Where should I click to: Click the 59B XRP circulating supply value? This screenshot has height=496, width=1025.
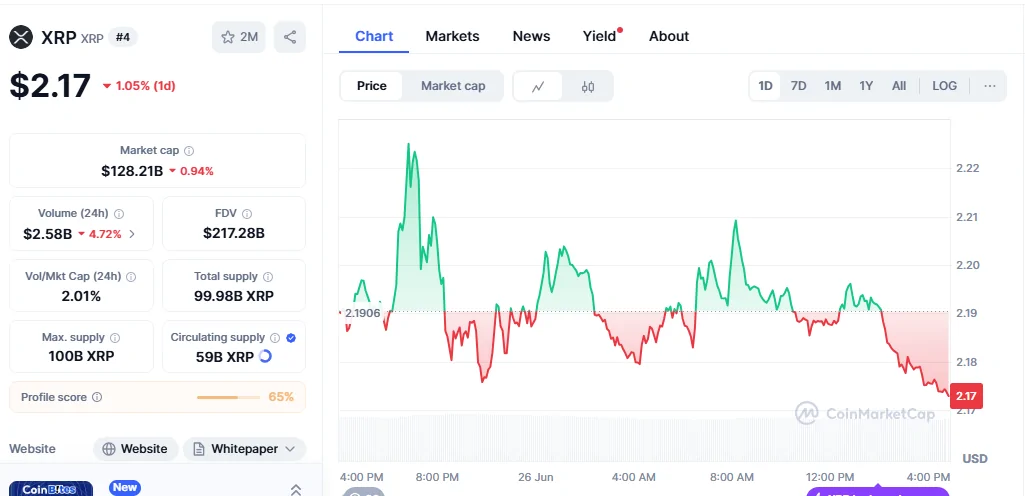[225, 357]
